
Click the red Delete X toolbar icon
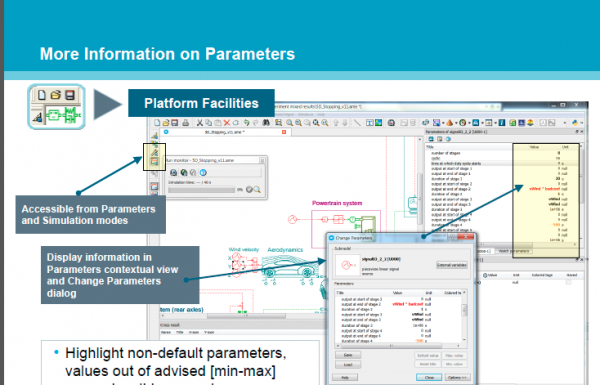227,123
